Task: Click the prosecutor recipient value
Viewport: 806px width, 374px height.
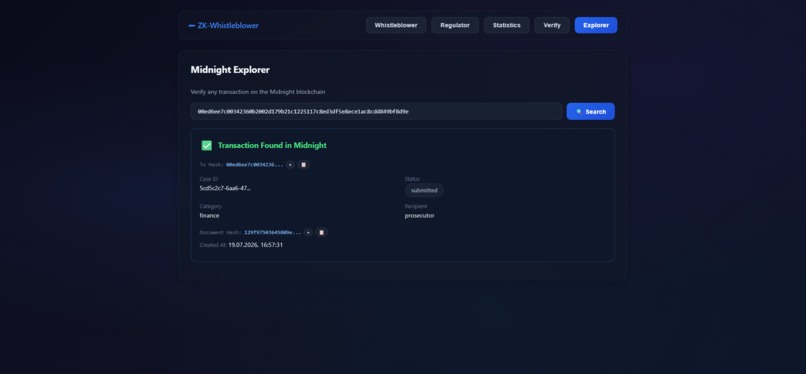Action: coord(419,215)
